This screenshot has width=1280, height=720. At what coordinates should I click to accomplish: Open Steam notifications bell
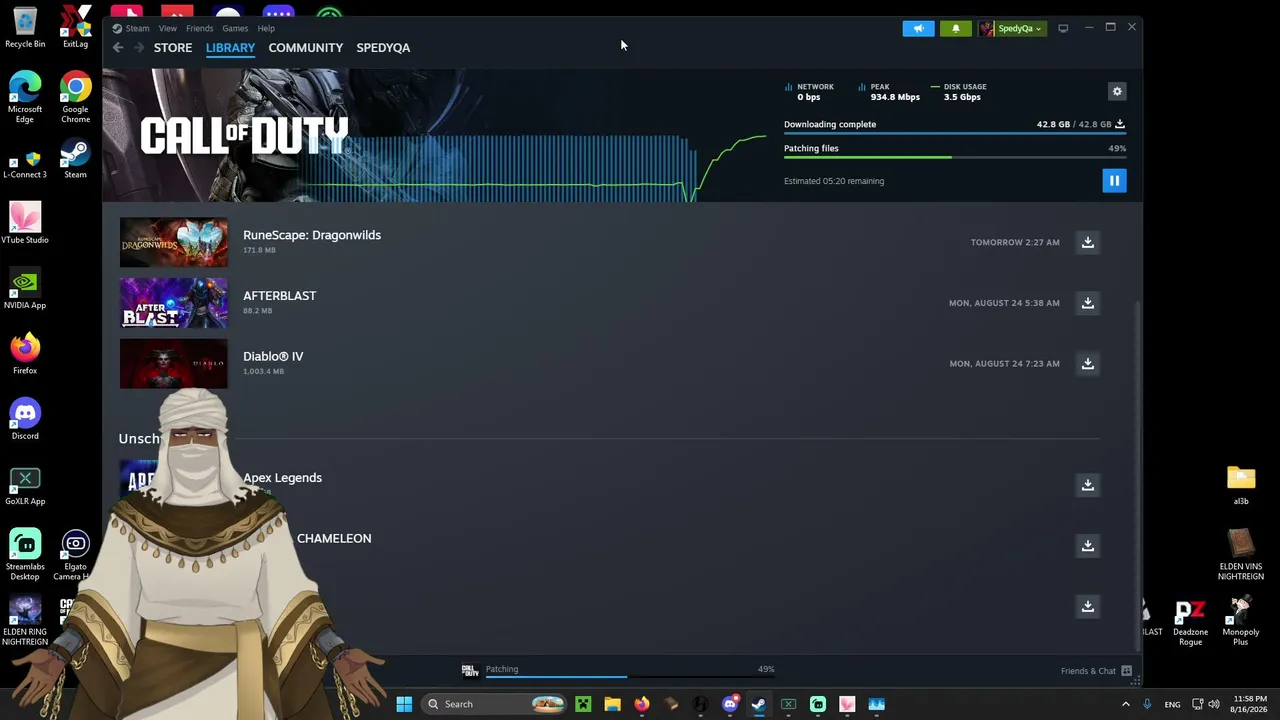(955, 28)
